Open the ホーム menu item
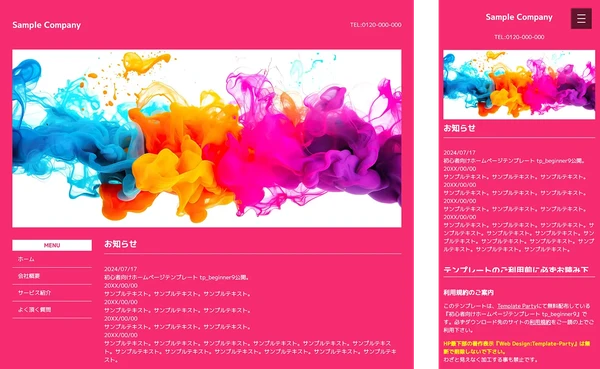Screen dimensions: 600x369 coord(52,259)
